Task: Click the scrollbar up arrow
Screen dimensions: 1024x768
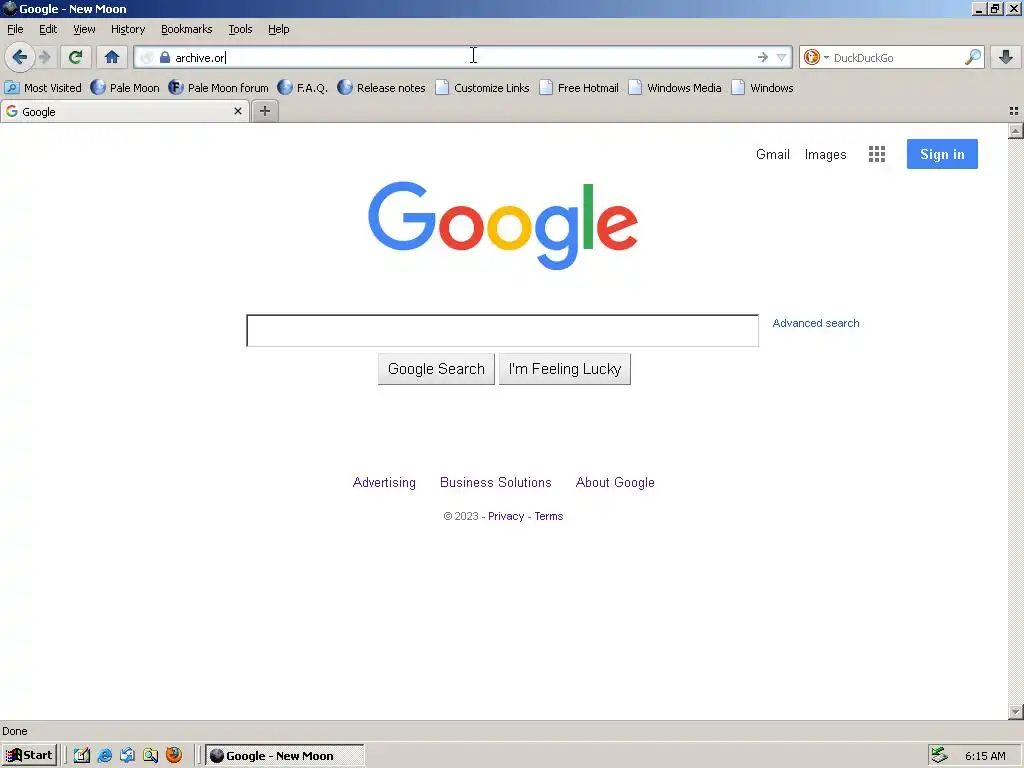Action: coord(1016,131)
